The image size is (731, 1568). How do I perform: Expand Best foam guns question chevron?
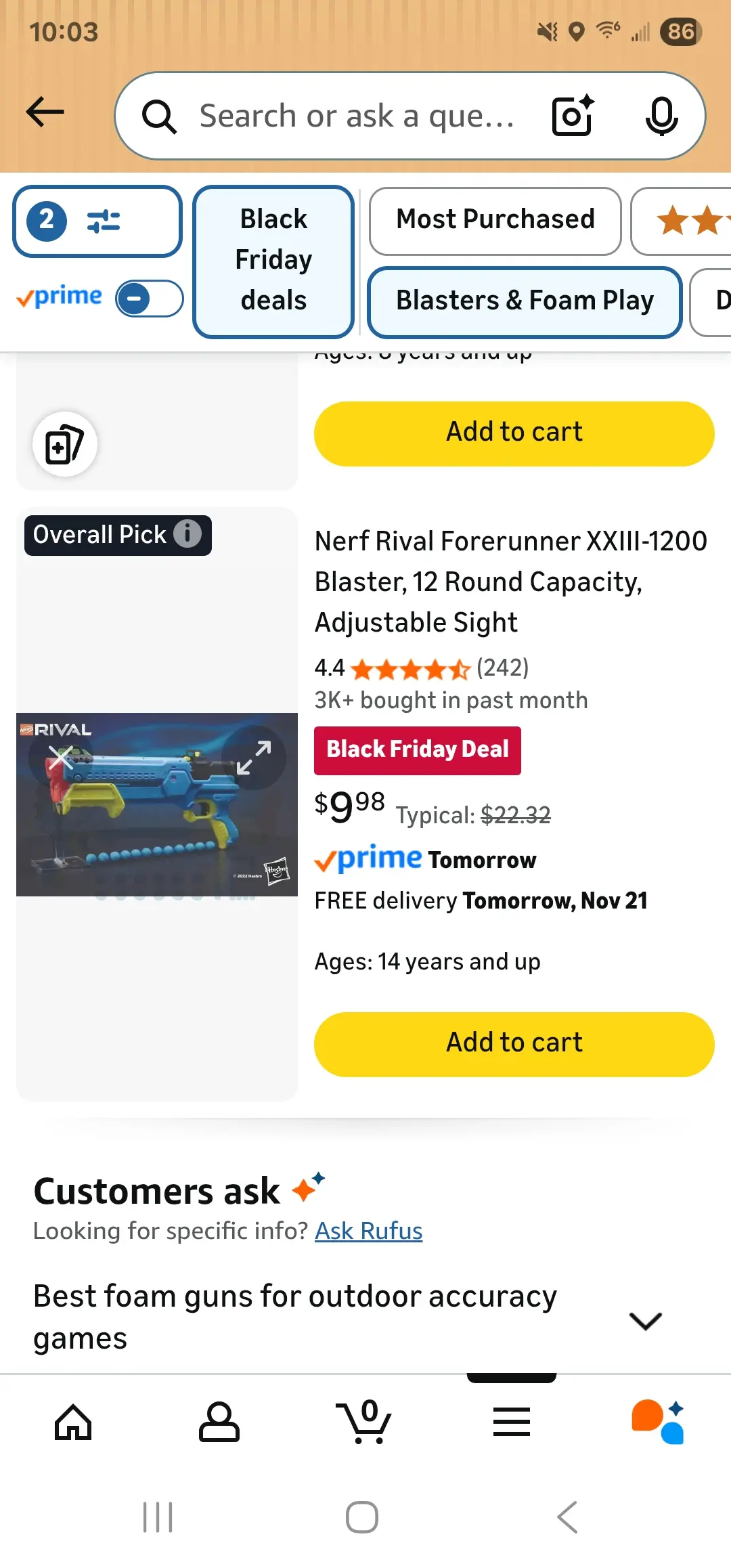(x=645, y=1320)
